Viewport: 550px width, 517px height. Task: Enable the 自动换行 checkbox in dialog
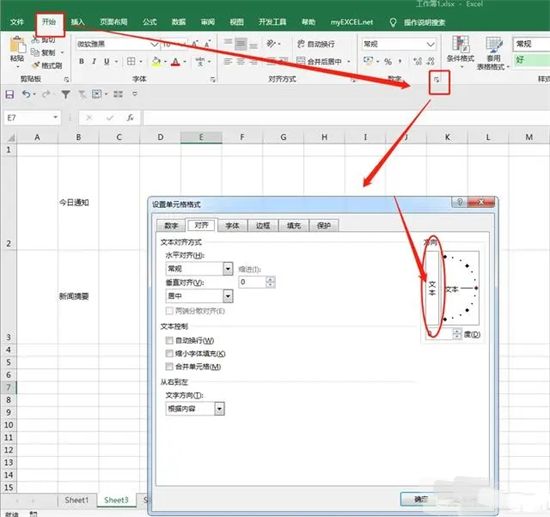tap(169, 340)
